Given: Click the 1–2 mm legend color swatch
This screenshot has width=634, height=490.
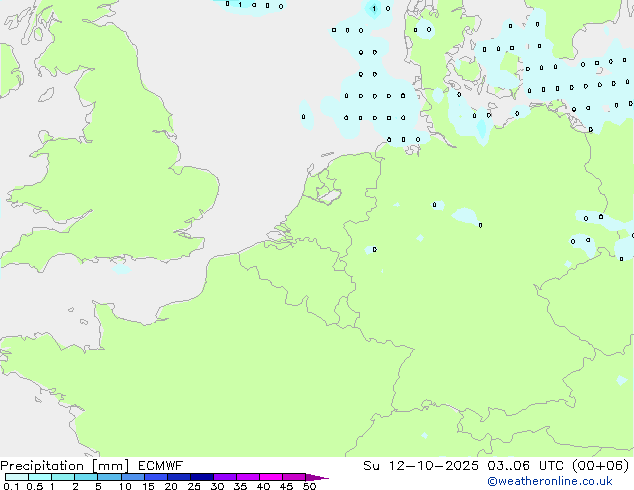Looking at the screenshot, I should point(63,477).
